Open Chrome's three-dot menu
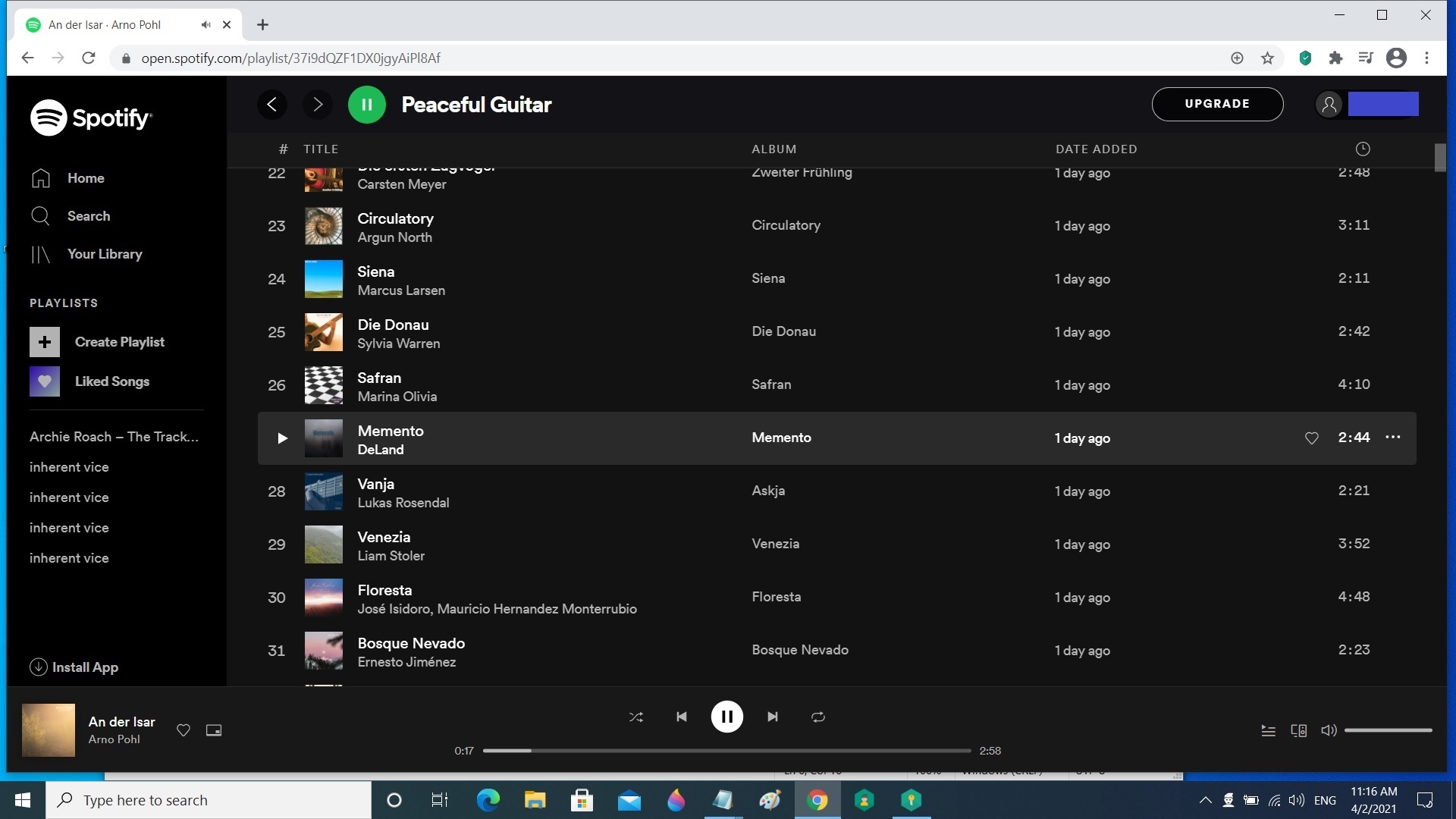The image size is (1456, 819). (1426, 58)
